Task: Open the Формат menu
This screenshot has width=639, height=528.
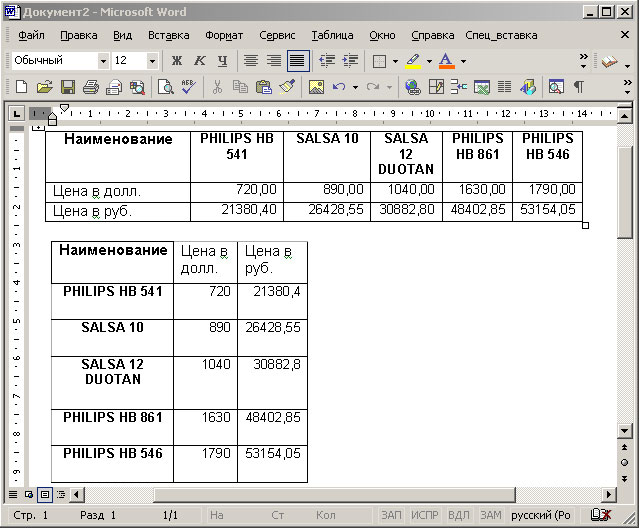Action: point(223,35)
